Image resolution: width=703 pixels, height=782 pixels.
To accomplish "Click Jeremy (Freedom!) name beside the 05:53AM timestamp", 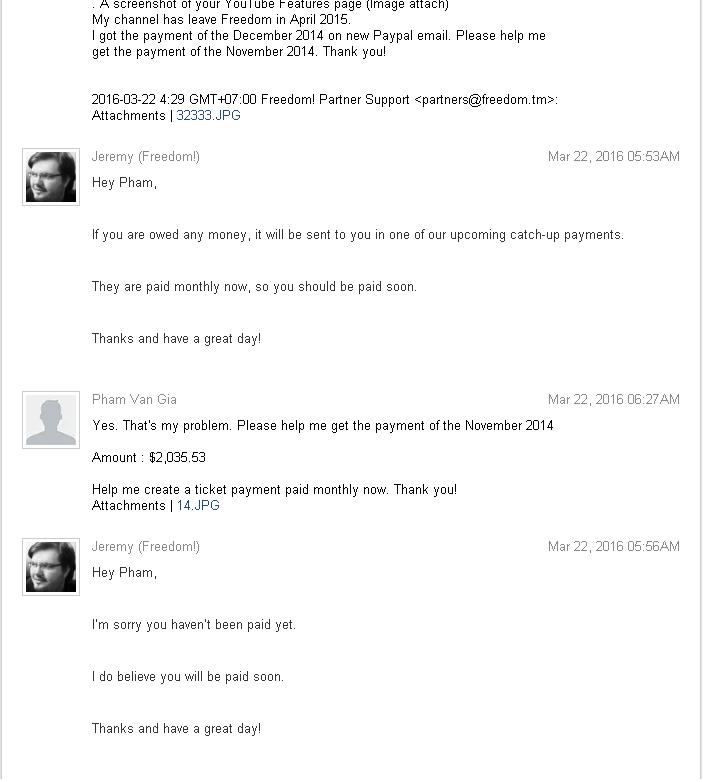I will (146, 157).
